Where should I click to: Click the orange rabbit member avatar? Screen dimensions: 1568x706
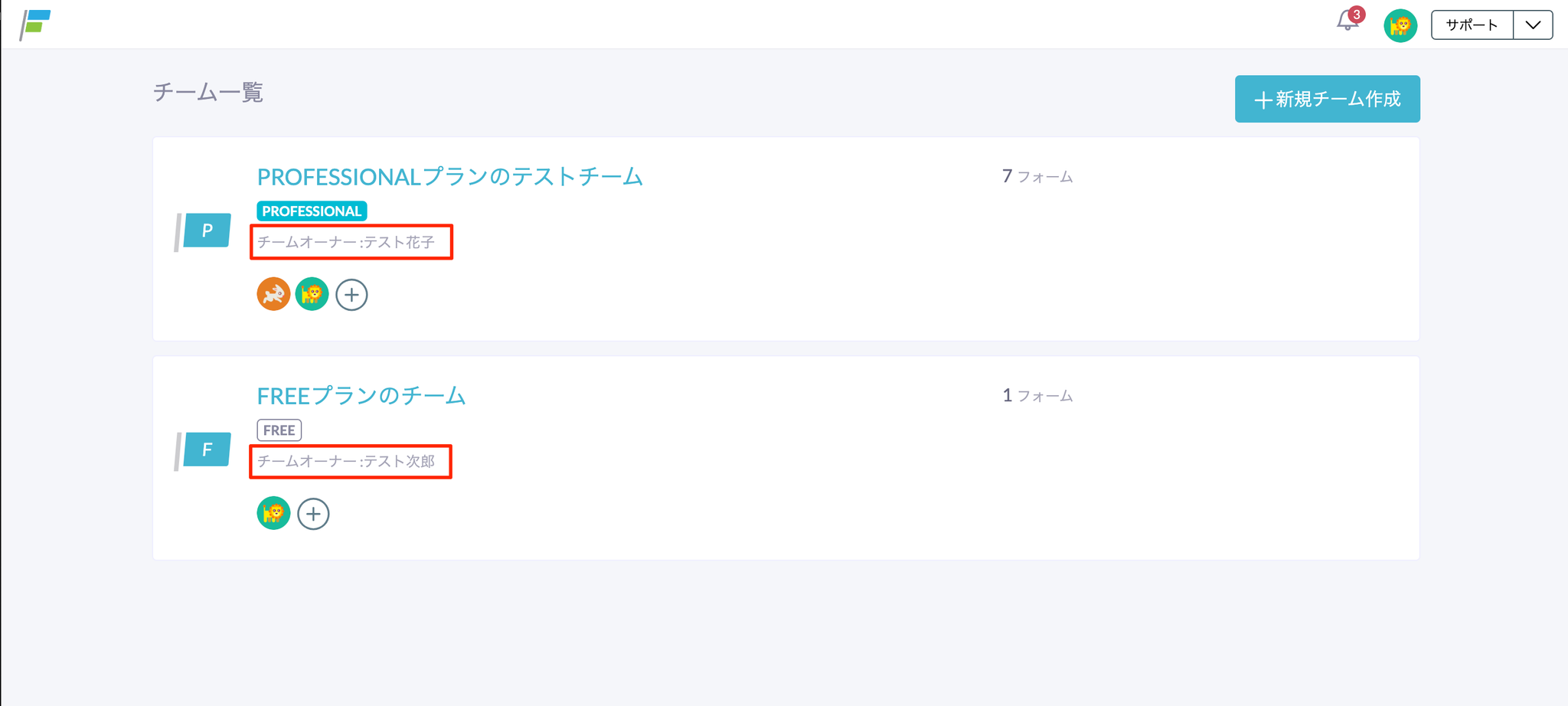[x=273, y=294]
